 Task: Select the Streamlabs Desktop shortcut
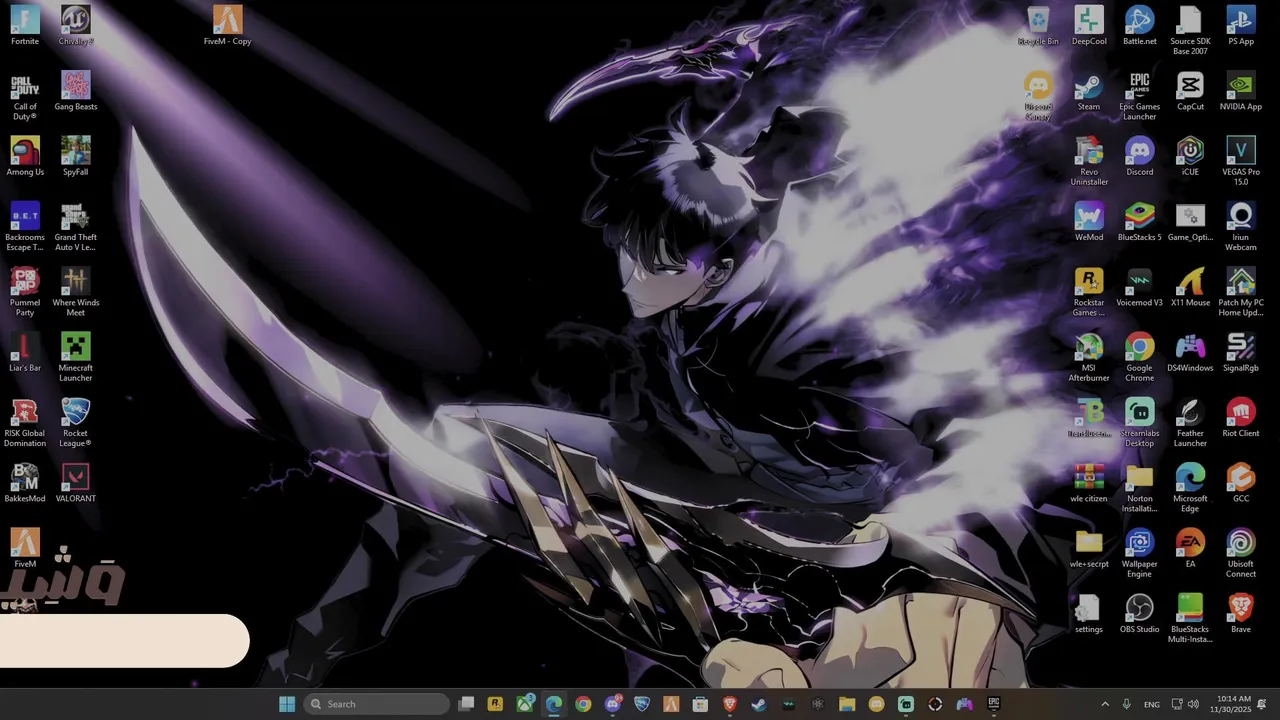coord(1140,423)
